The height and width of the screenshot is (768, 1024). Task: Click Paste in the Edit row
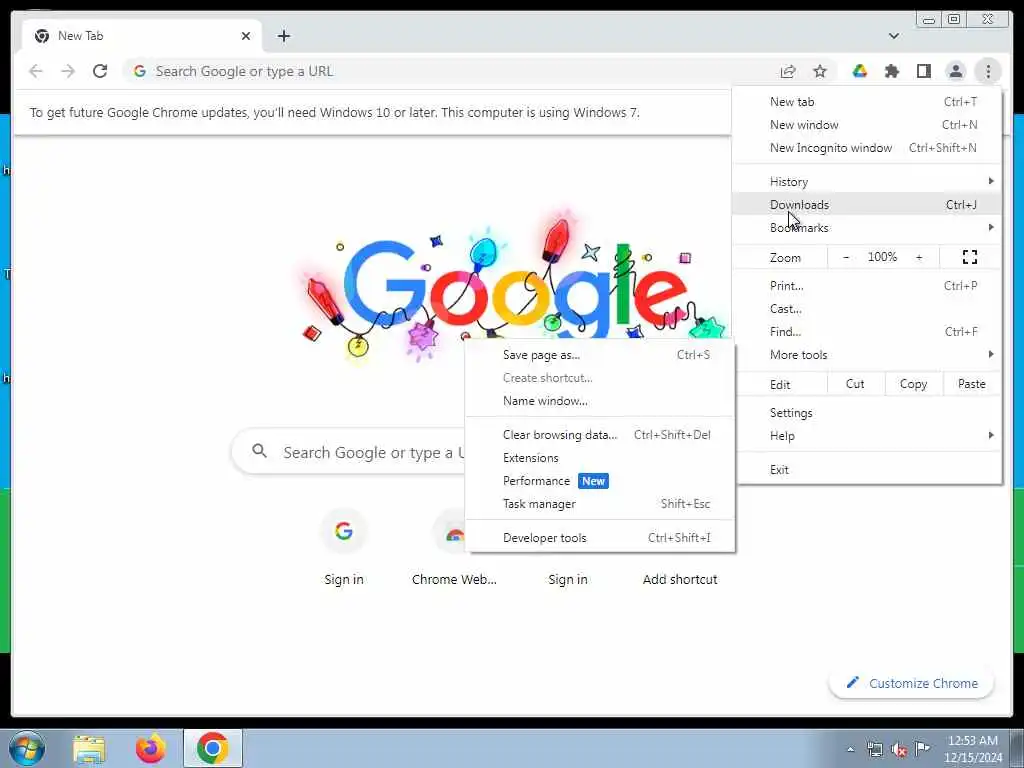972,384
